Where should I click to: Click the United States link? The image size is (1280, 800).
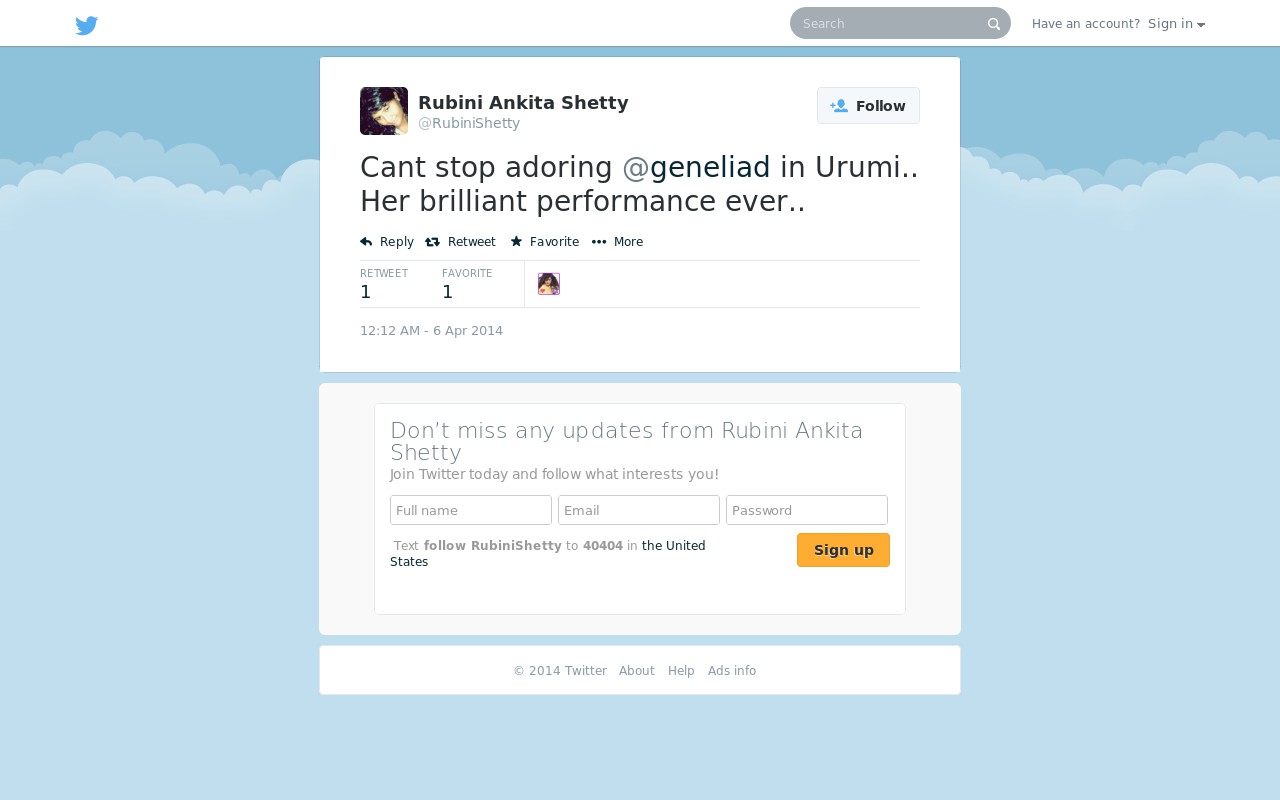pos(548,554)
